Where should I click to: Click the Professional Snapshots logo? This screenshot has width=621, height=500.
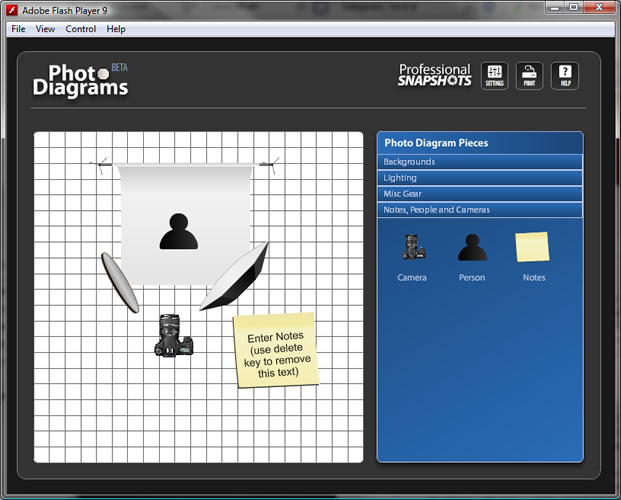[434, 75]
